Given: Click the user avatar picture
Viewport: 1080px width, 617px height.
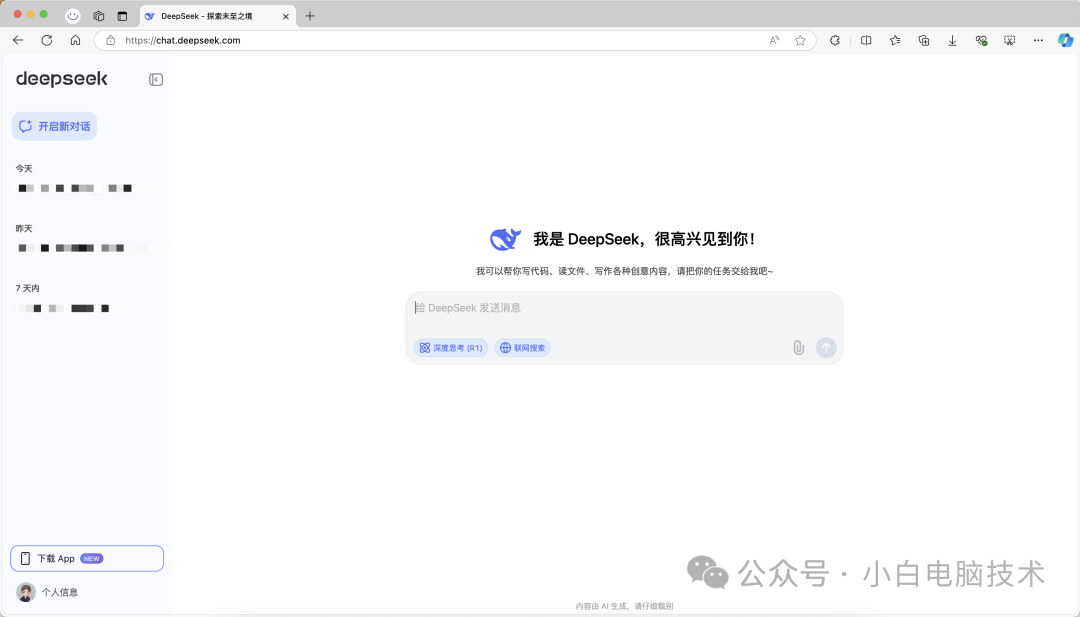Looking at the screenshot, I should (25, 592).
